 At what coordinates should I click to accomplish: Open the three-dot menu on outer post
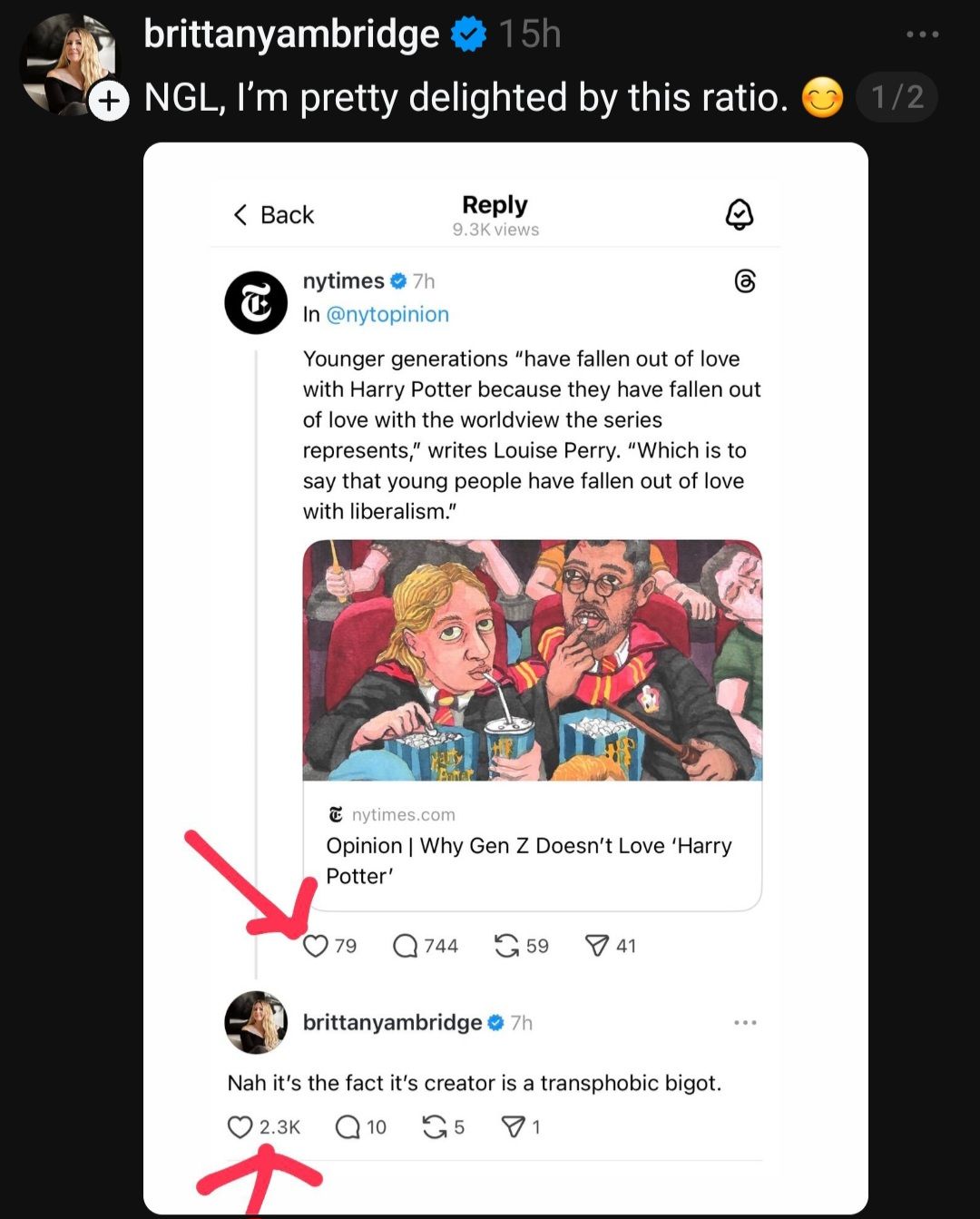922,34
